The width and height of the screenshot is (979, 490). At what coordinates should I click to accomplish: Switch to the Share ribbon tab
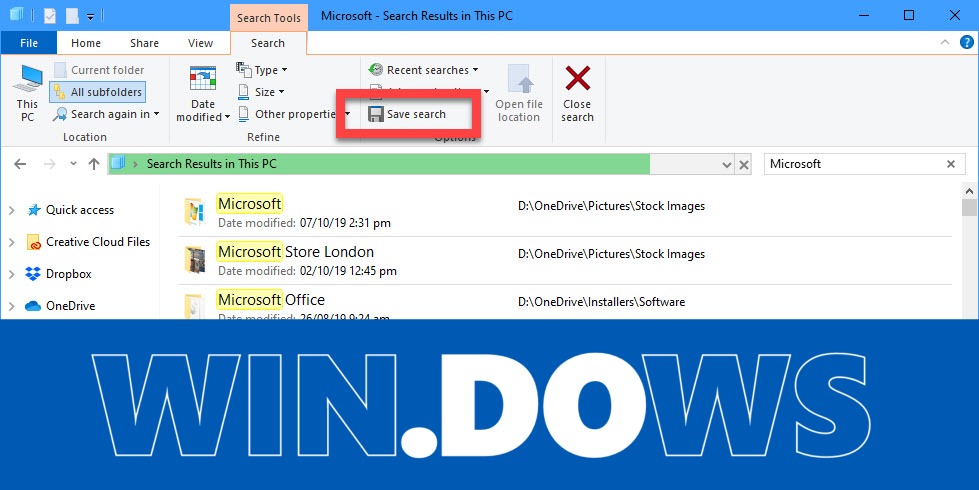pyautogui.click(x=144, y=43)
